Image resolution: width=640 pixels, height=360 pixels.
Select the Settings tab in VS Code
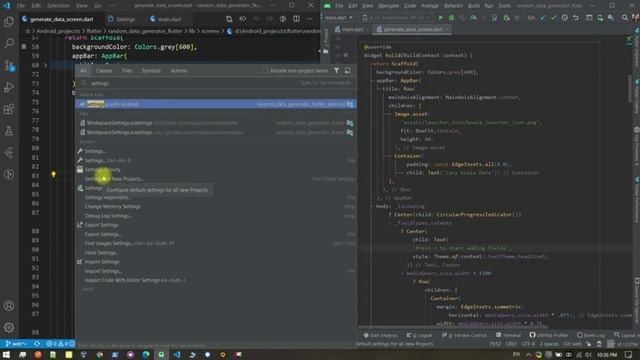pos(122,19)
